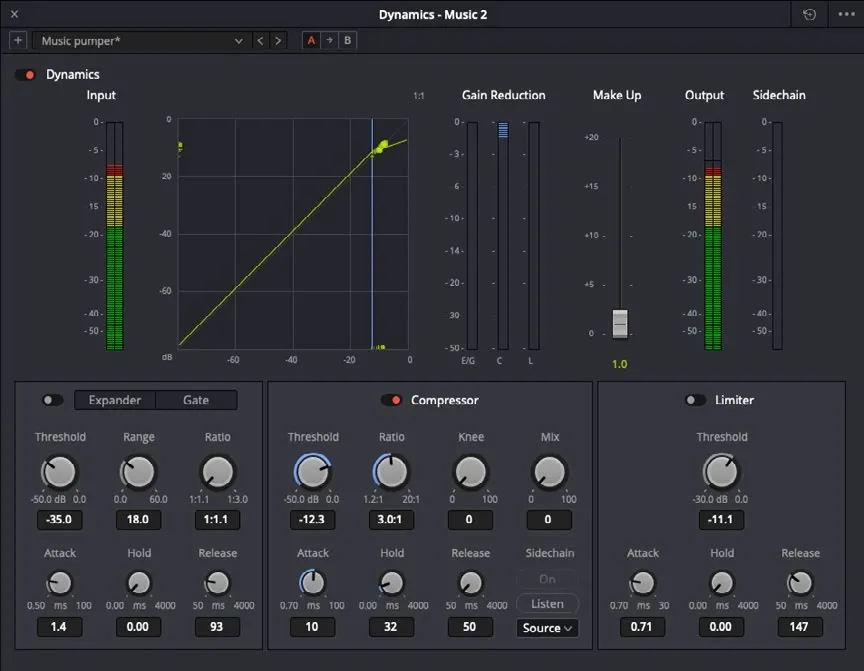Click the sidechain Listen button

pyautogui.click(x=547, y=604)
